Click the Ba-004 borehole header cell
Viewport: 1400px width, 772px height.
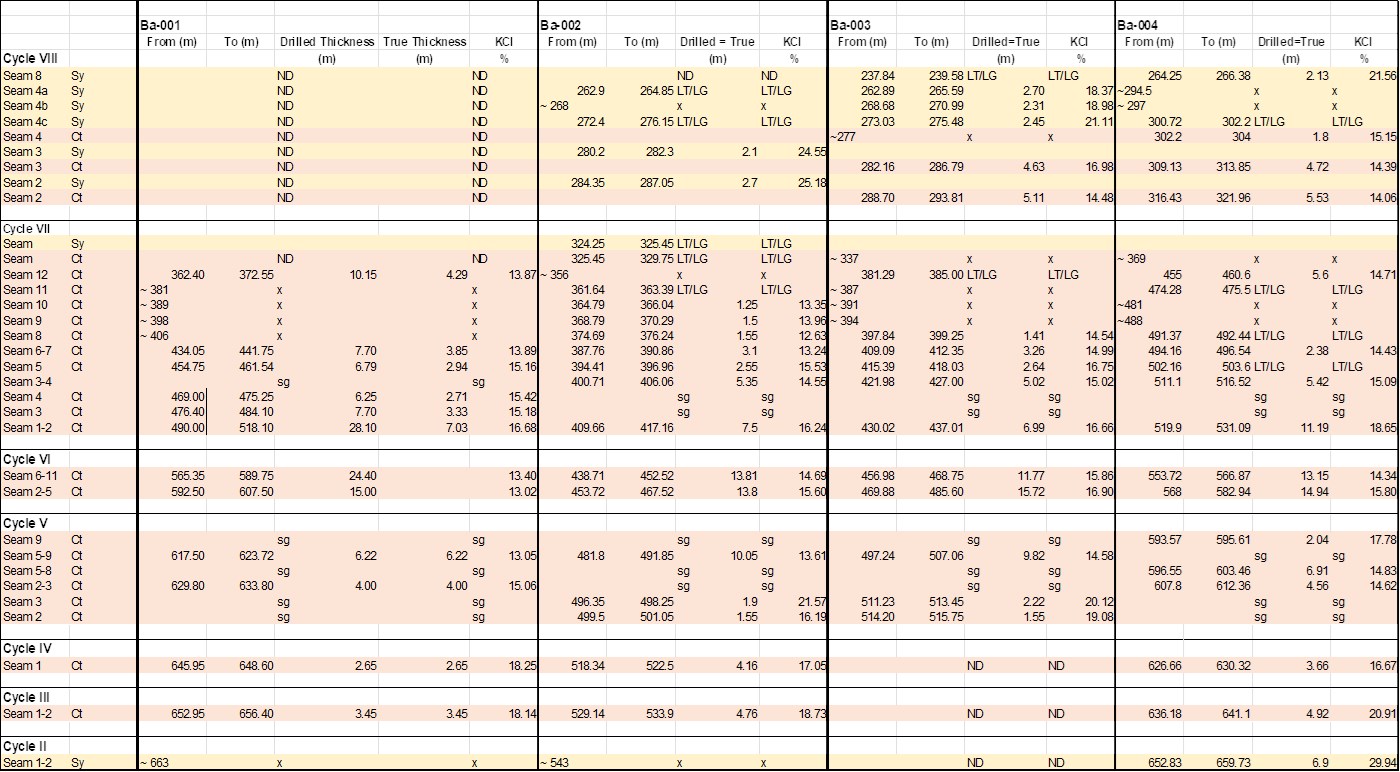point(1138,24)
